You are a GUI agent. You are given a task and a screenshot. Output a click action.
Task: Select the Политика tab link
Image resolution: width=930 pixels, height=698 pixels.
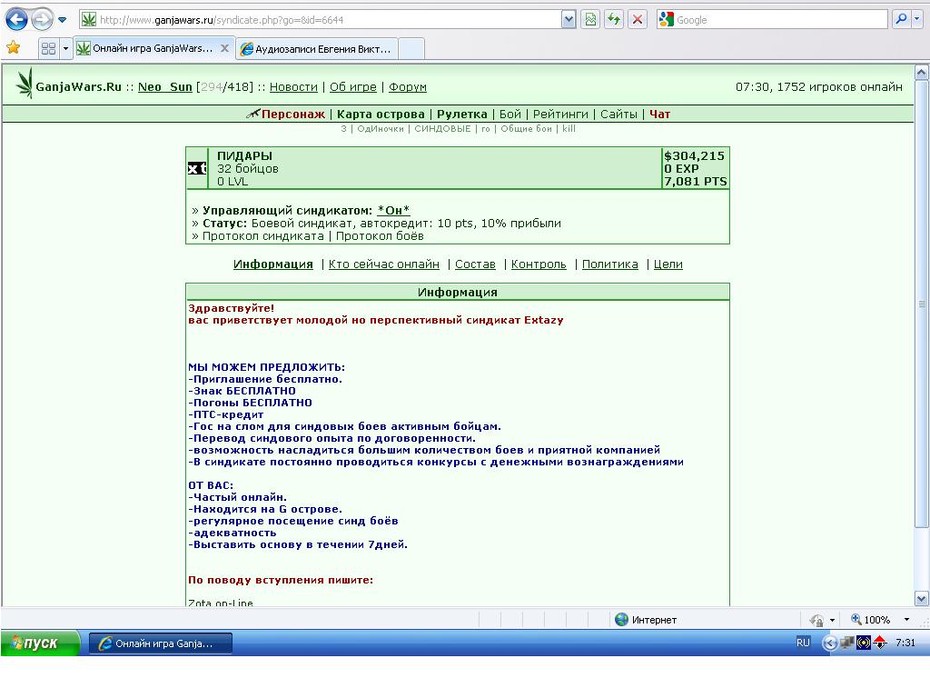coord(610,264)
